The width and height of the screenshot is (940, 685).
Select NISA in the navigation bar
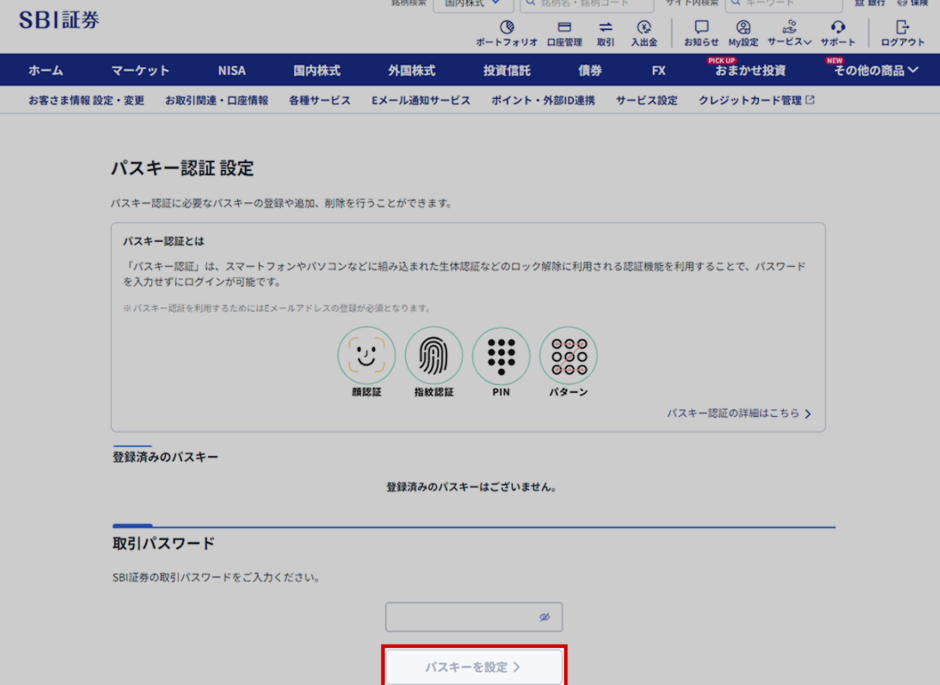point(231,70)
